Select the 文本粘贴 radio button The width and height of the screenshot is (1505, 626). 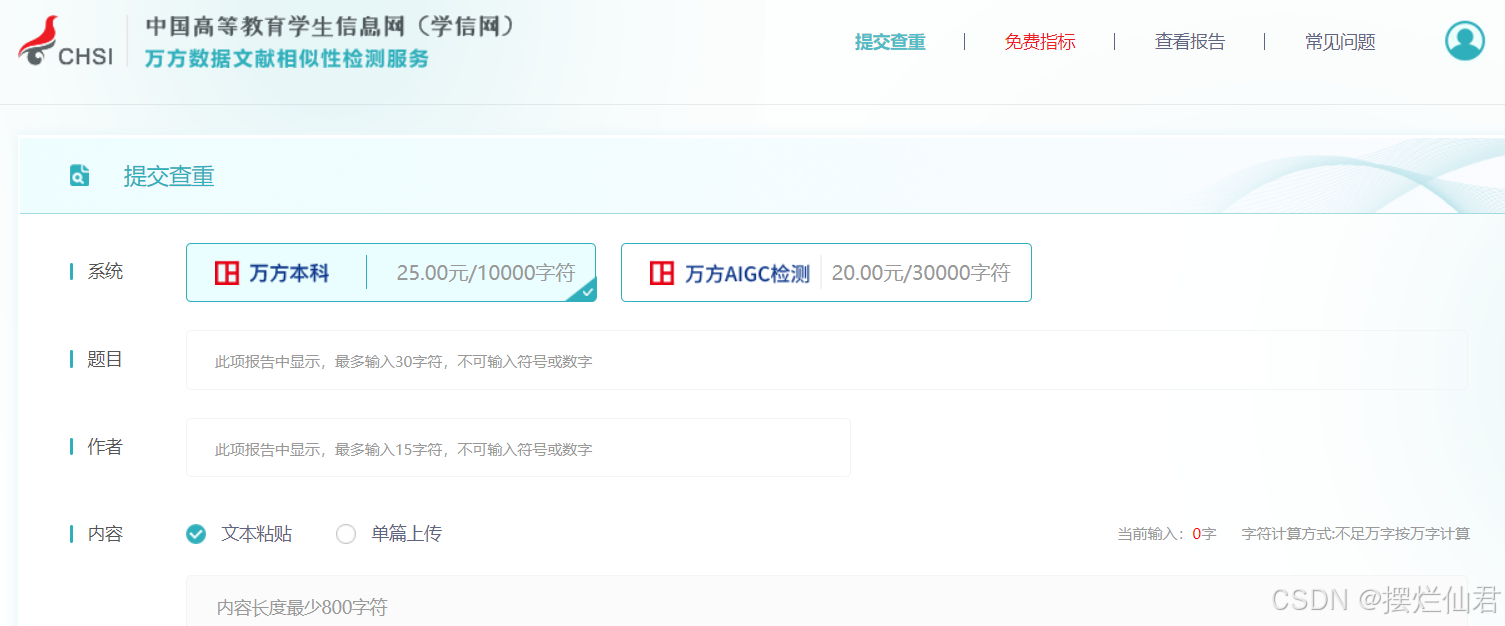pyautogui.click(x=196, y=534)
